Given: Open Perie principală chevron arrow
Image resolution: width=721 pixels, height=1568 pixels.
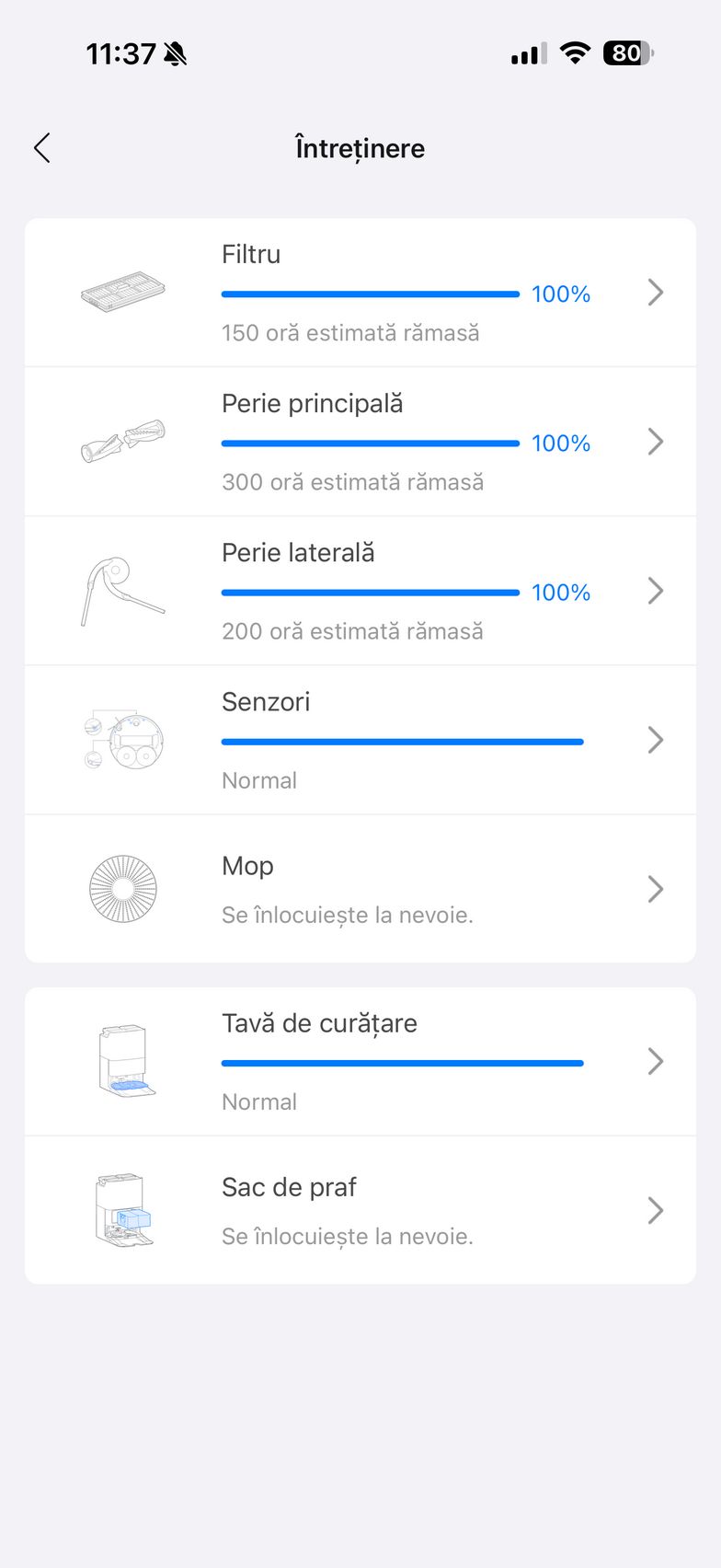Looking at the screenshot, I should (655, 442).
